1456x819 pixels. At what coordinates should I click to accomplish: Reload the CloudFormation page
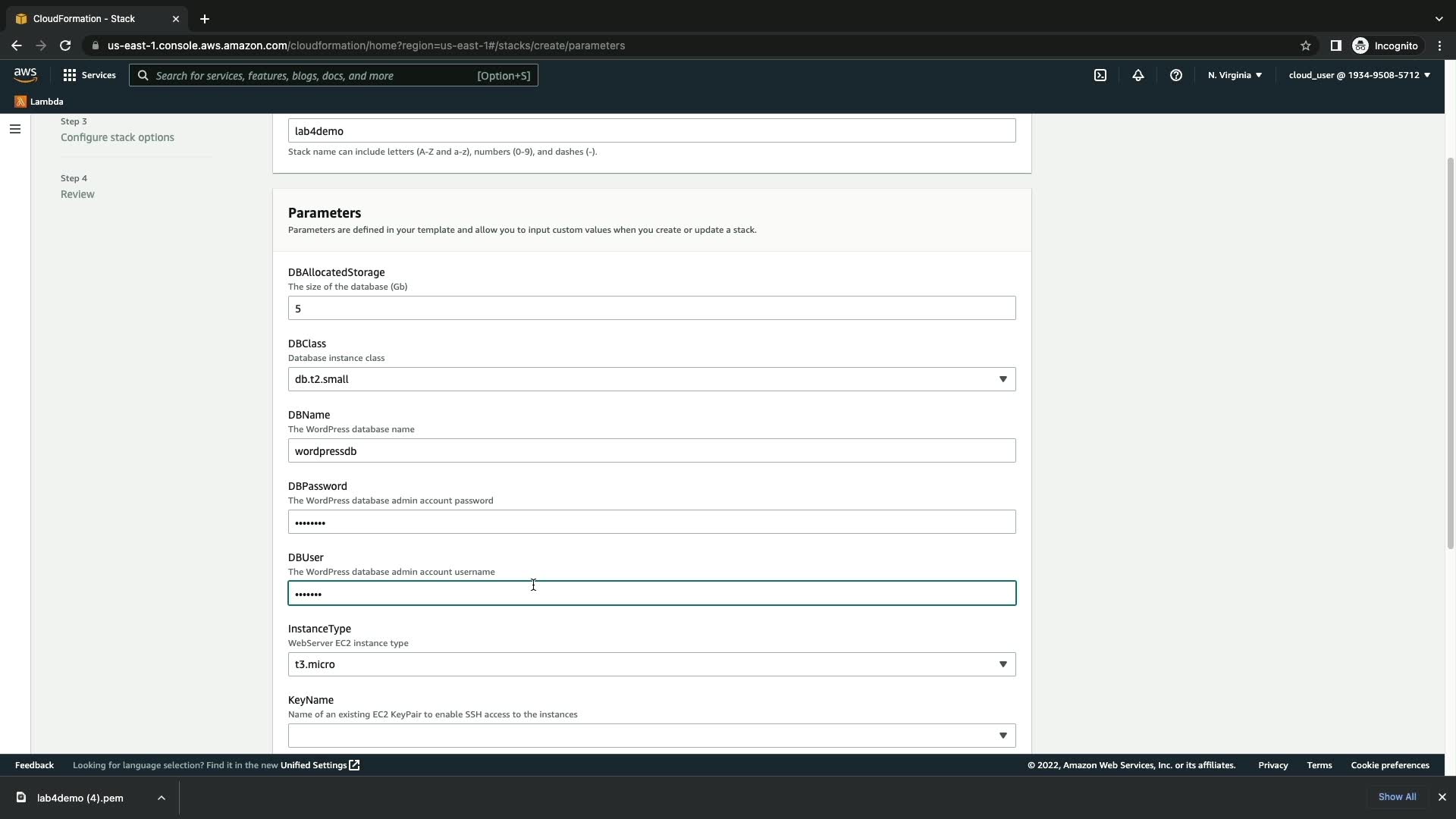pyautogui.click(x=65, y=45)
